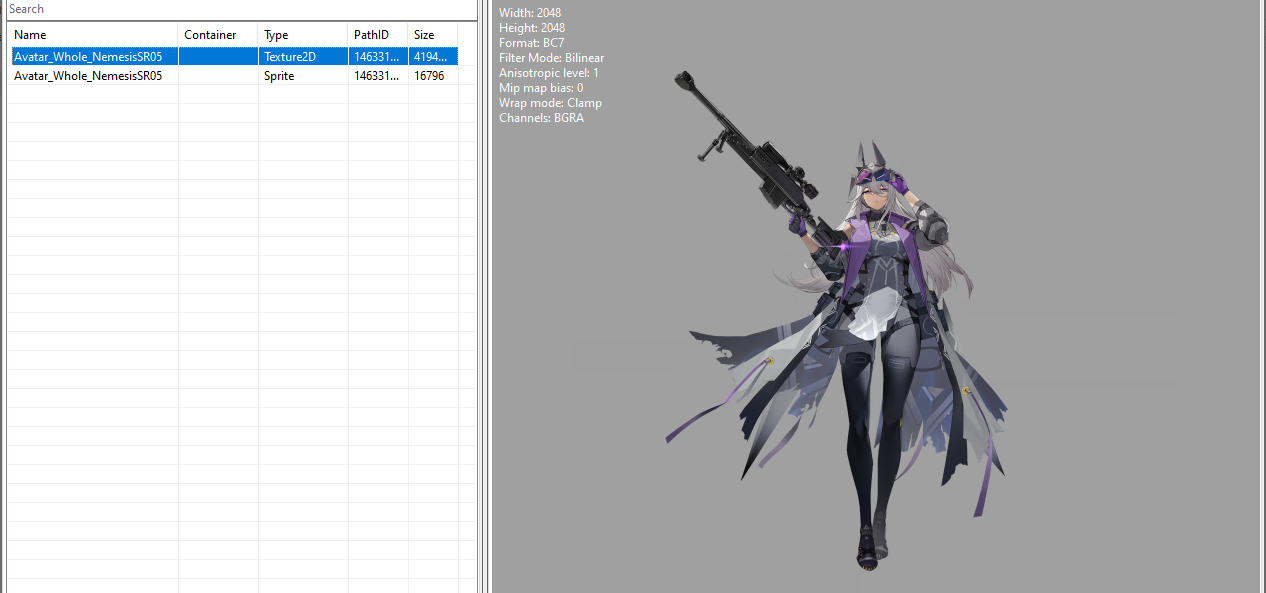Click the character preview image
This screenshot has width=1266, height=593.
838,320
